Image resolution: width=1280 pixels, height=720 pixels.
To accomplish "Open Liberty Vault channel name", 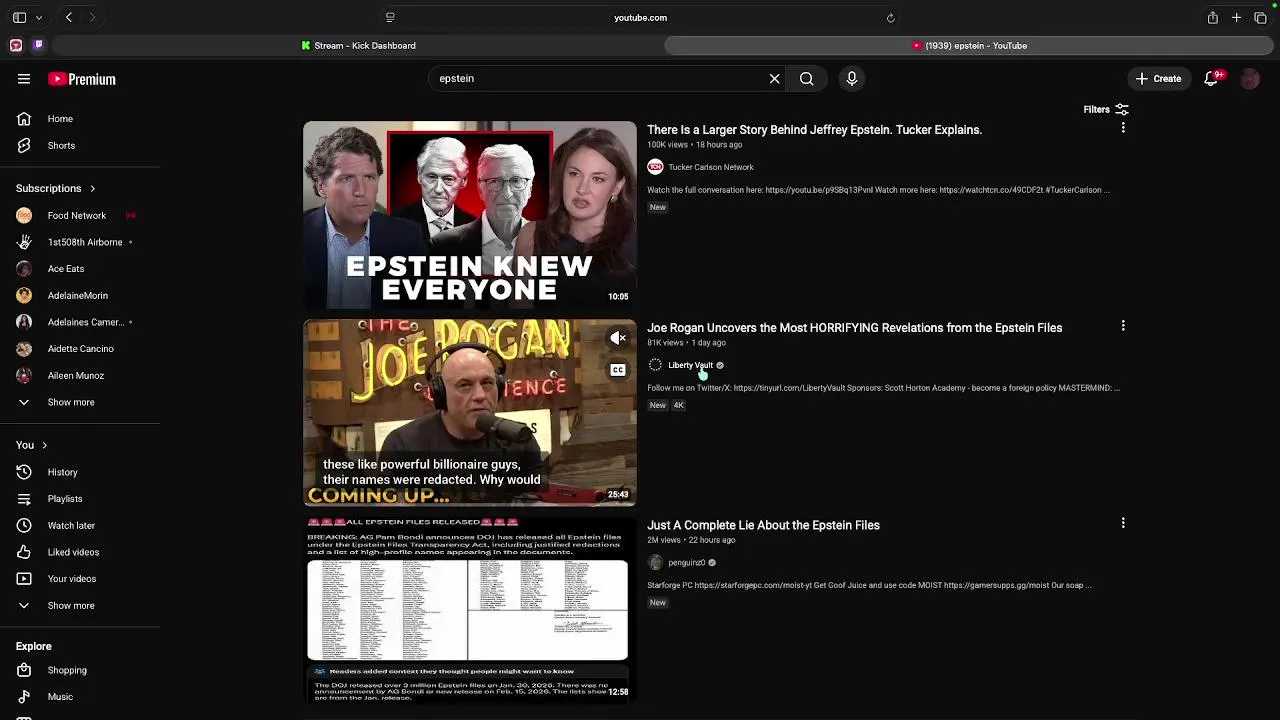I will [691, 365].
